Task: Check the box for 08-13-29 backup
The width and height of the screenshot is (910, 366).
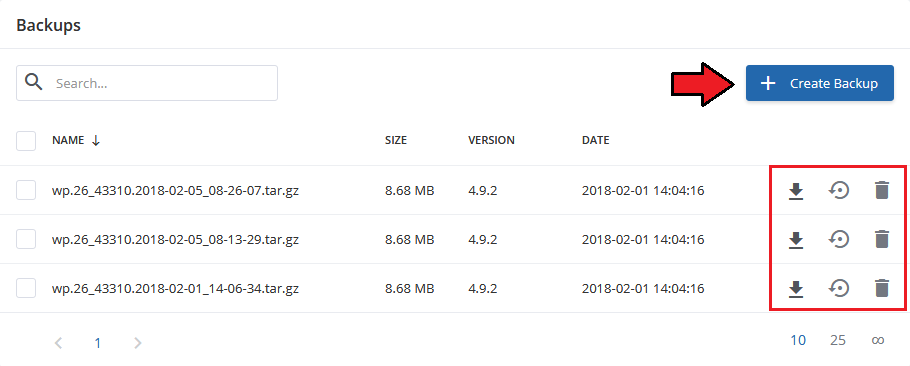Action: coord(26,239)
